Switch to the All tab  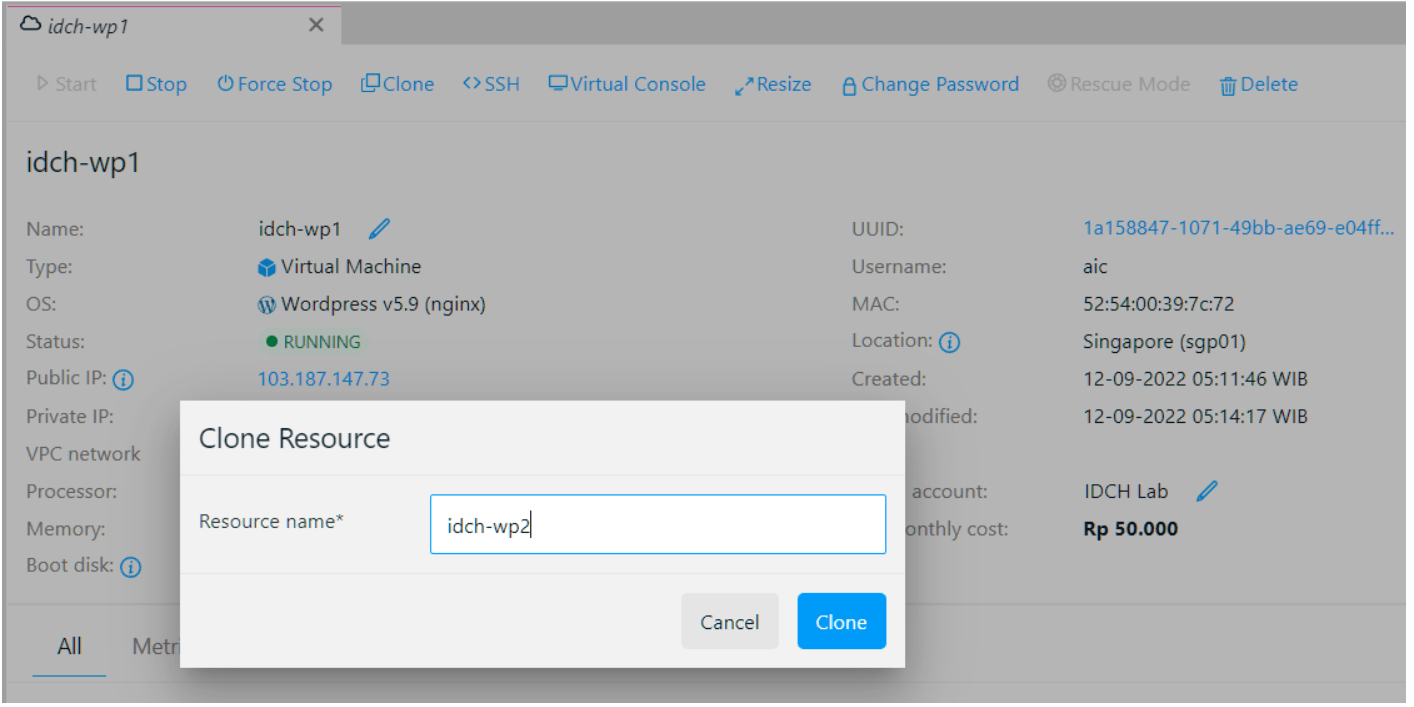coord(69,646)
